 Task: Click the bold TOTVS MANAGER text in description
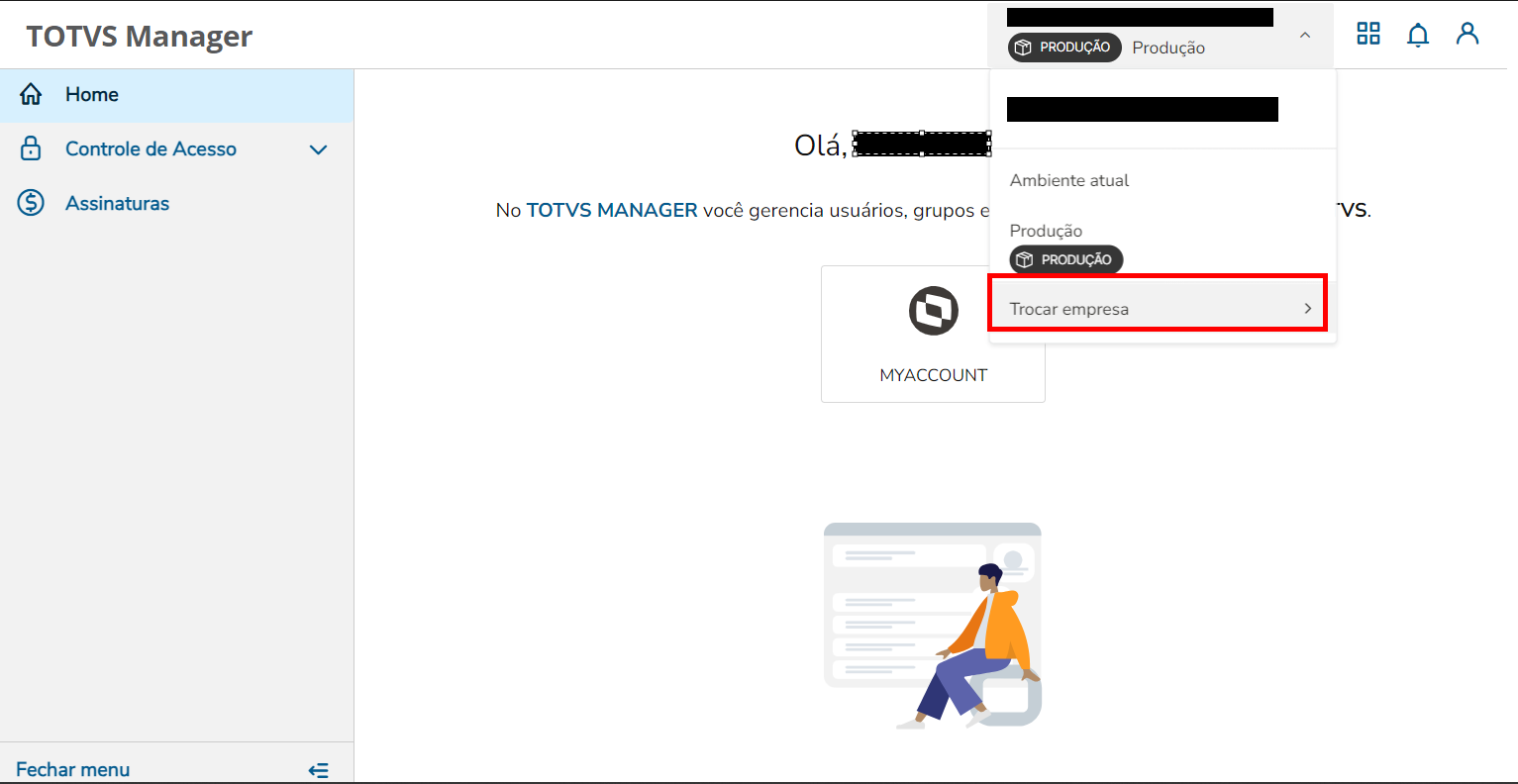click(612, 210)
